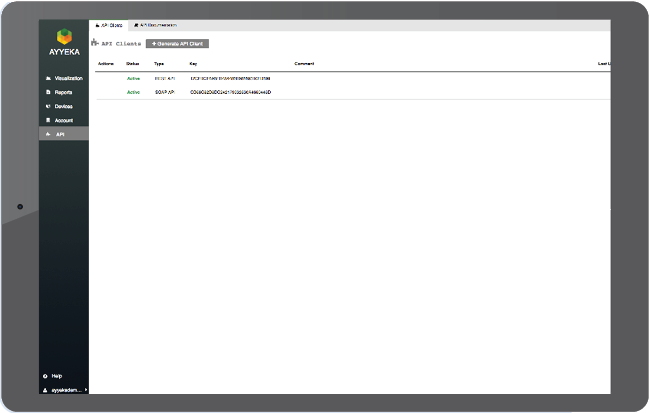Click Active status of SOAP API row
The image size is (650, 413).
[133, 92]
